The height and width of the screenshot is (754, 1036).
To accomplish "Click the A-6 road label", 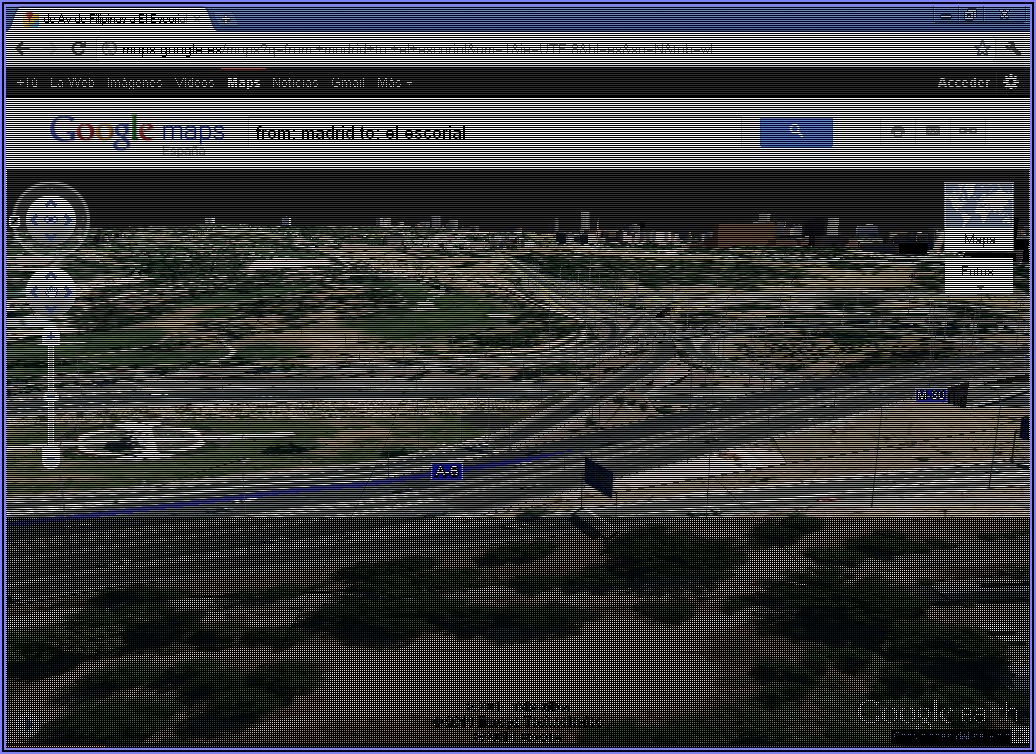I will [447, 471].
